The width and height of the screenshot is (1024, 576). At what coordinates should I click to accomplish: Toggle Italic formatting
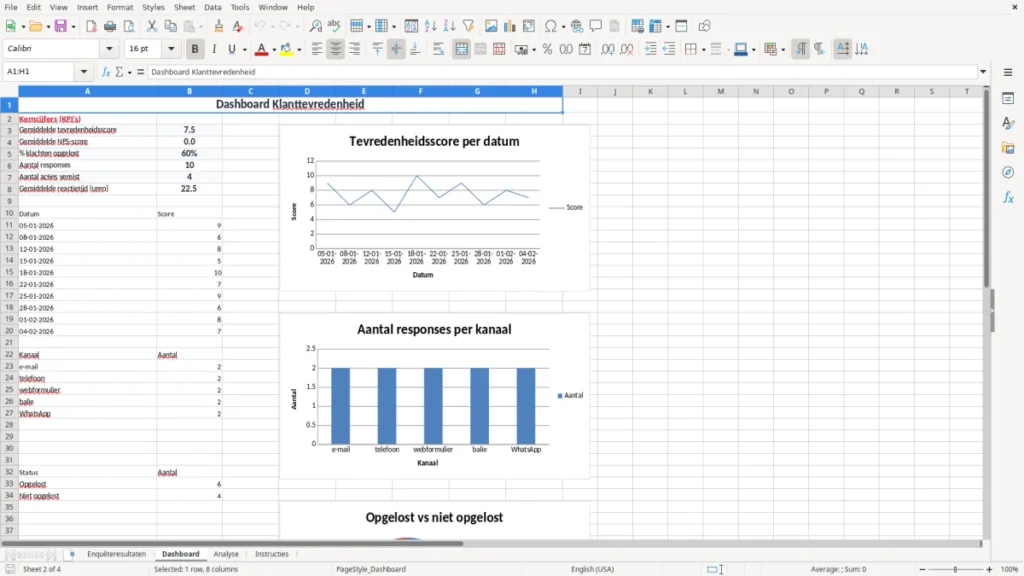pyautogui.click(x=214, y=49)
